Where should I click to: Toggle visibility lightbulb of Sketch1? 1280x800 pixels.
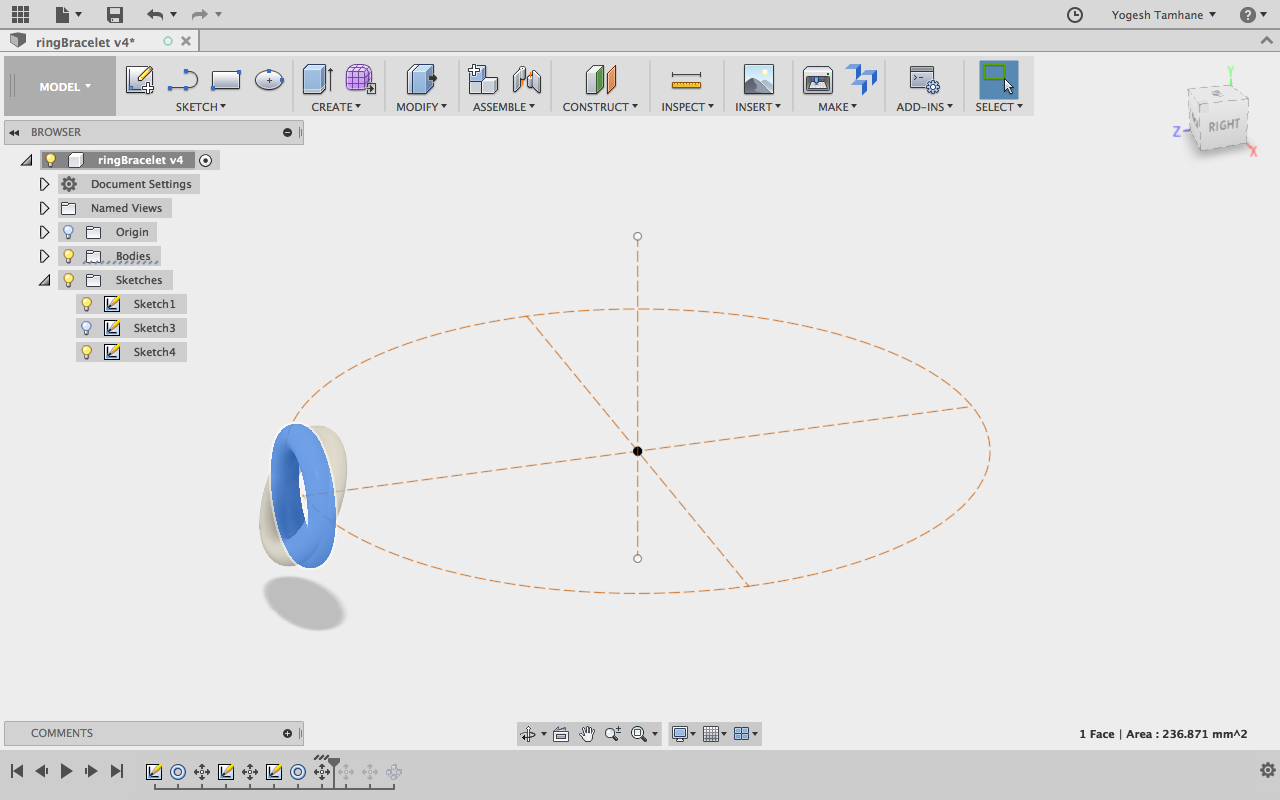click(87, 304)
